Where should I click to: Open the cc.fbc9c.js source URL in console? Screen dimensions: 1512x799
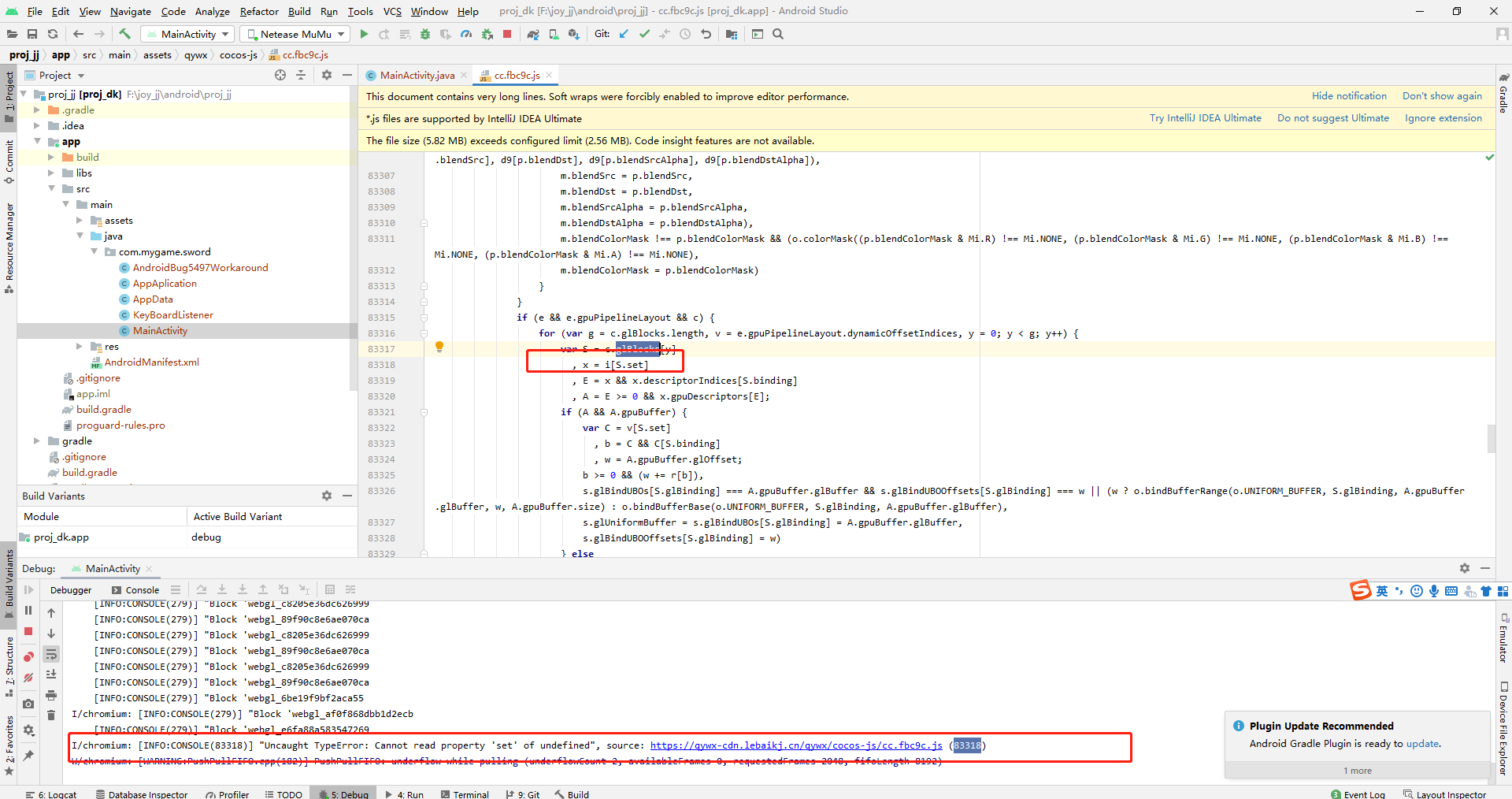(796, 745)
